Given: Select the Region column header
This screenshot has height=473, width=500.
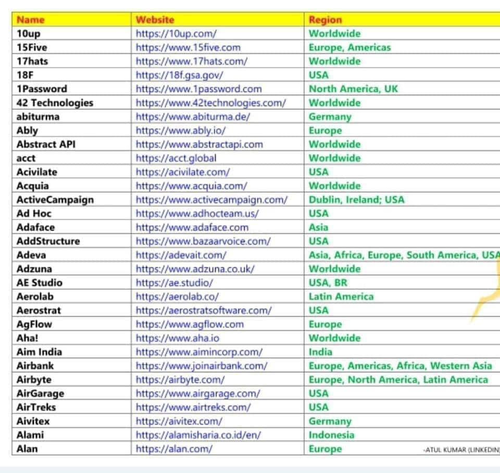Looking at the screenshot, I should (402, 20).
